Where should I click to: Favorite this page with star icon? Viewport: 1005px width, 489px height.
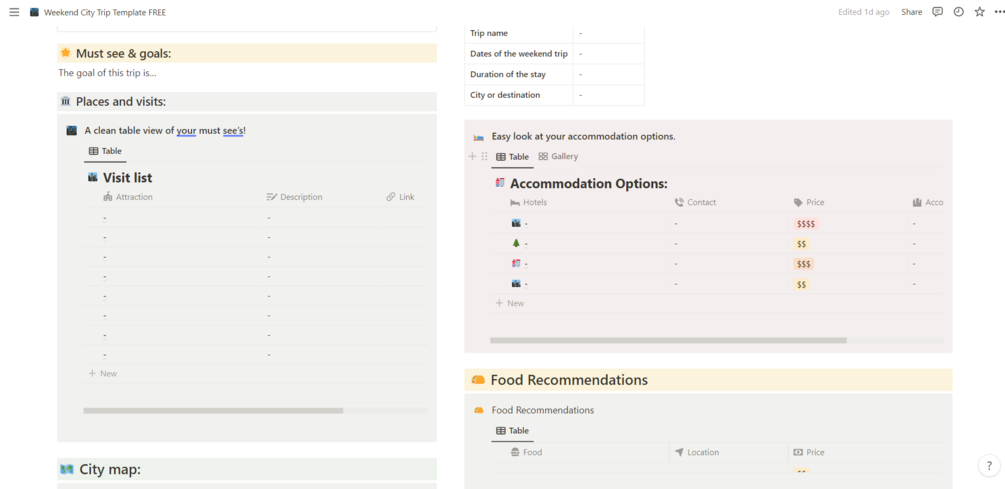point(979,12)
